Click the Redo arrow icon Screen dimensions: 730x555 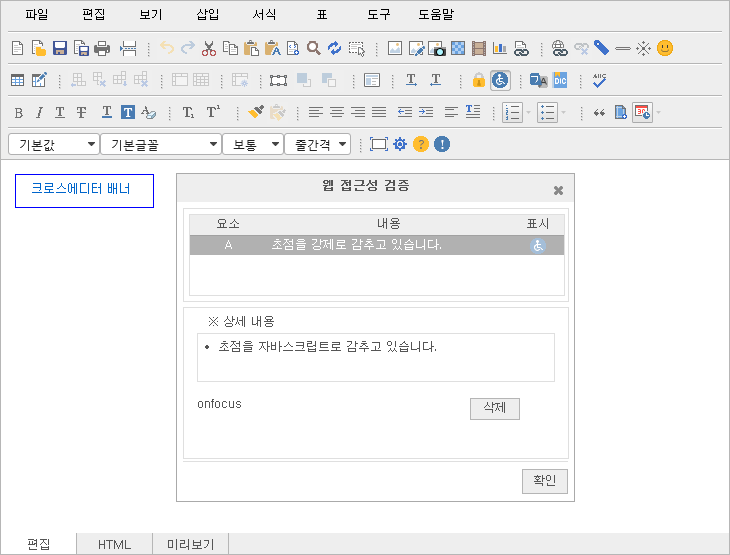188,47
